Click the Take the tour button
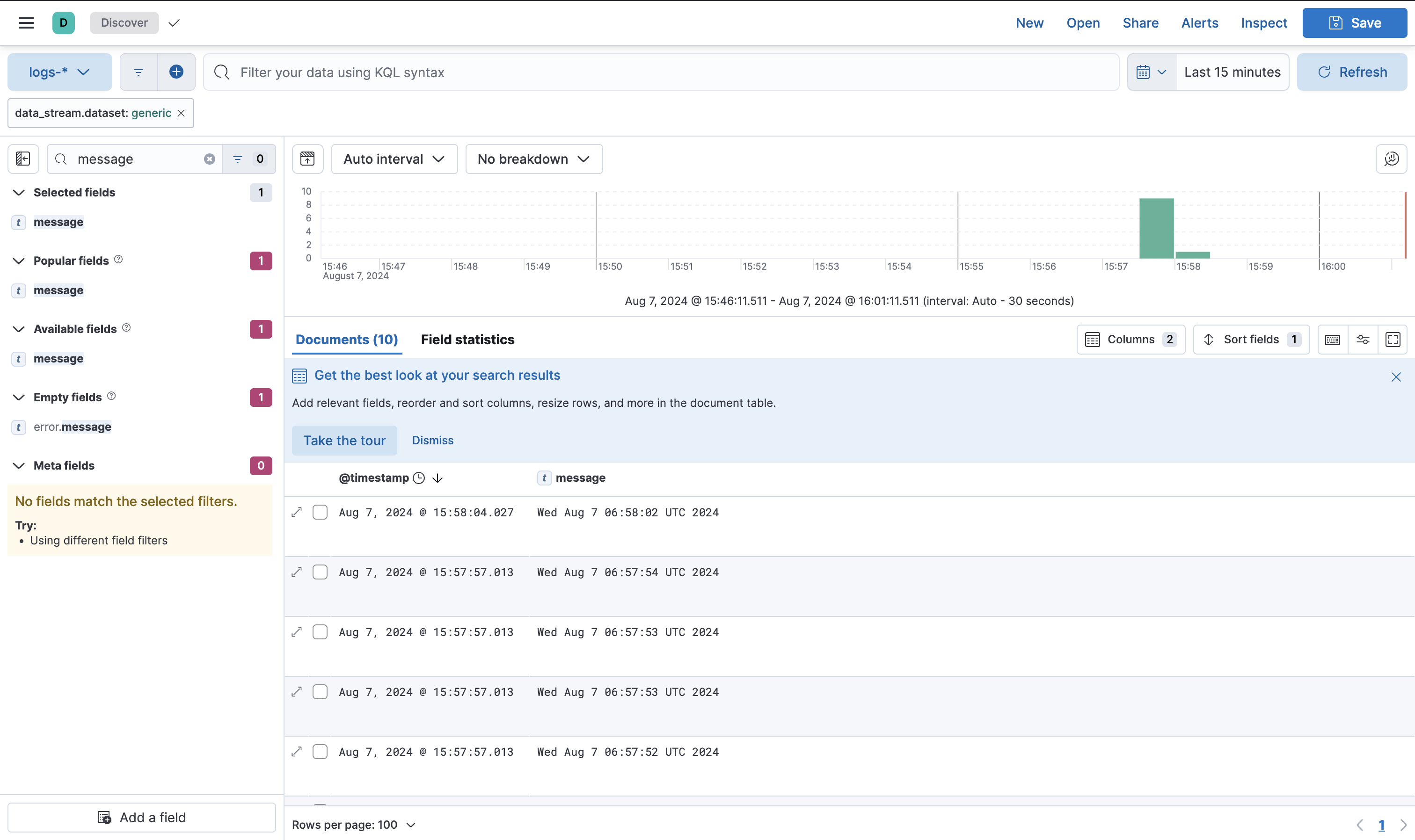 (344, 441)
